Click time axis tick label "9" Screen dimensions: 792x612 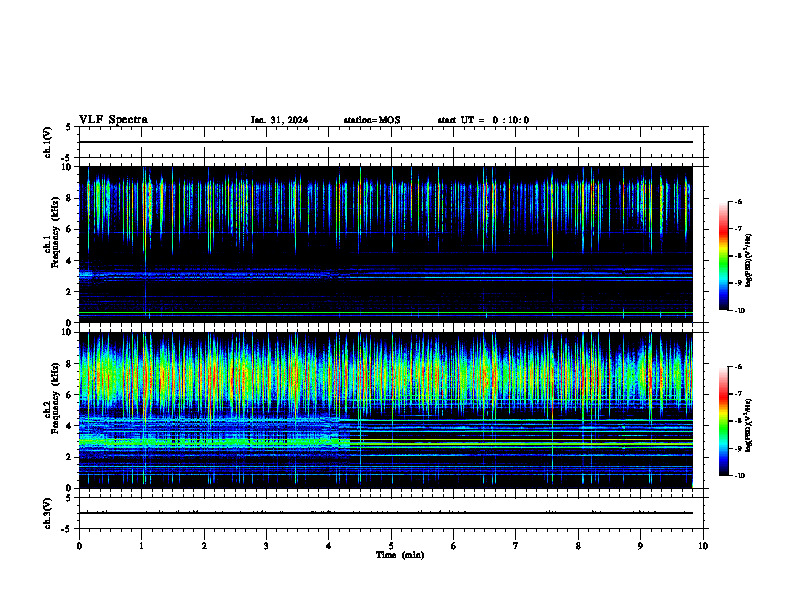pos(640,546)
